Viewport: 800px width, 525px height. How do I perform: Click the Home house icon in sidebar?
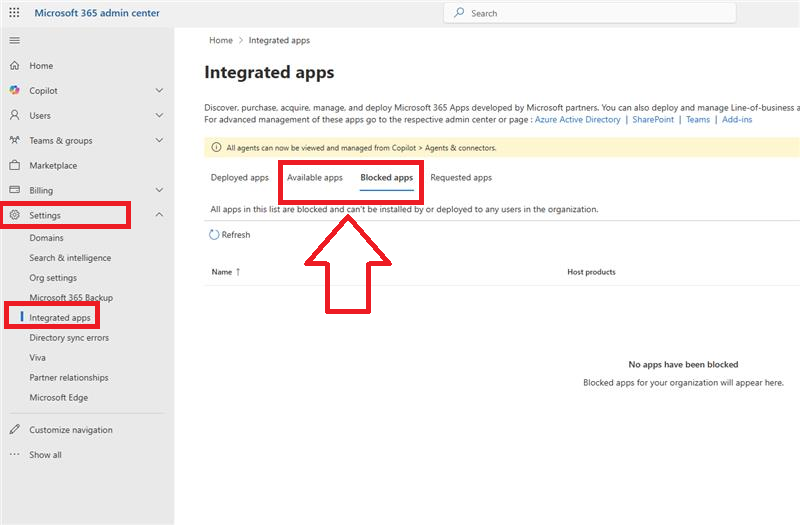(x=15, y=65)
